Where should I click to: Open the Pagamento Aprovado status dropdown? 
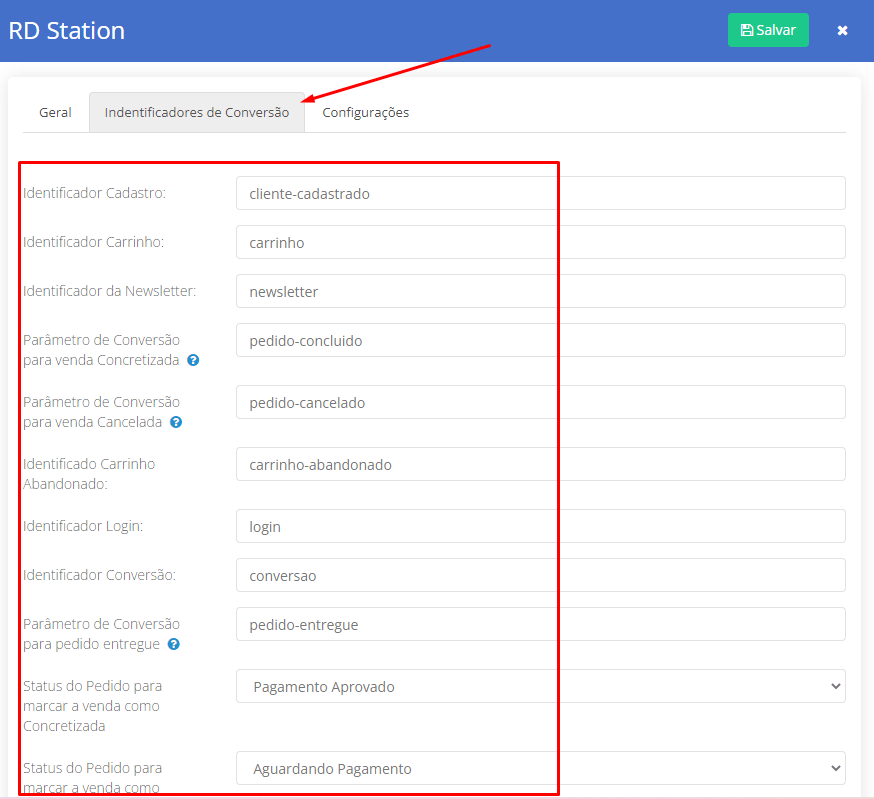click(x=541, y=686)
